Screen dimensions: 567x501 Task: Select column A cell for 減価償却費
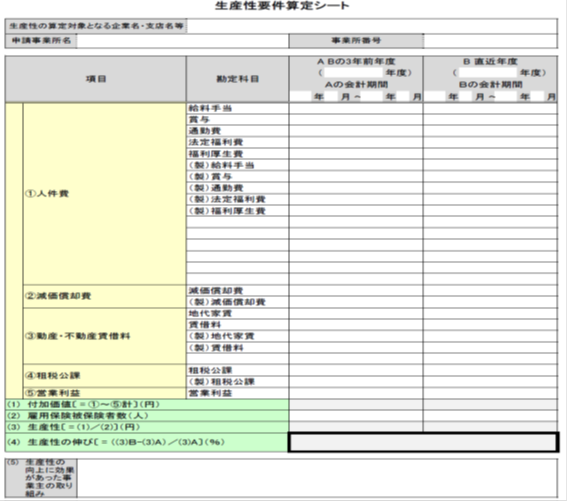tap(356, 290)
